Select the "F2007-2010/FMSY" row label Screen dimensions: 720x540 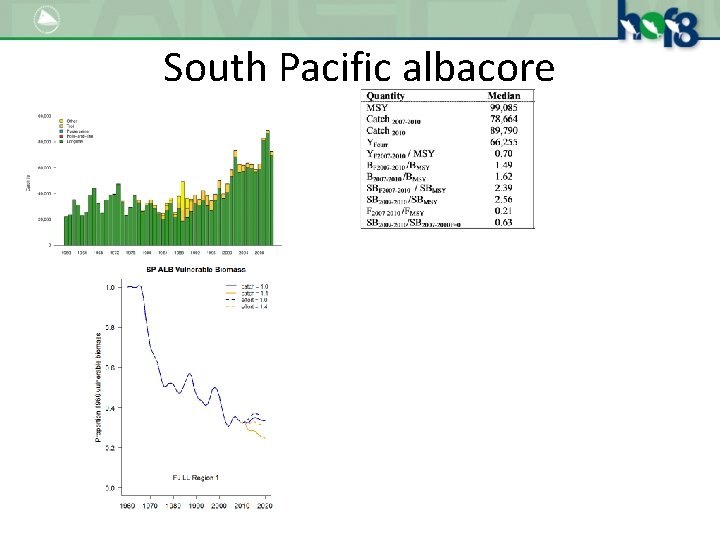[395, 212]
